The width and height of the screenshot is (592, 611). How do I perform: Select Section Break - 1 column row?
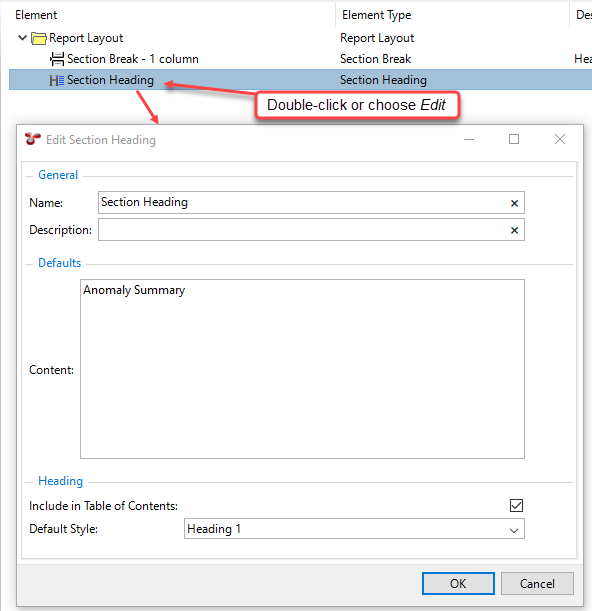(x=300, y=59)
